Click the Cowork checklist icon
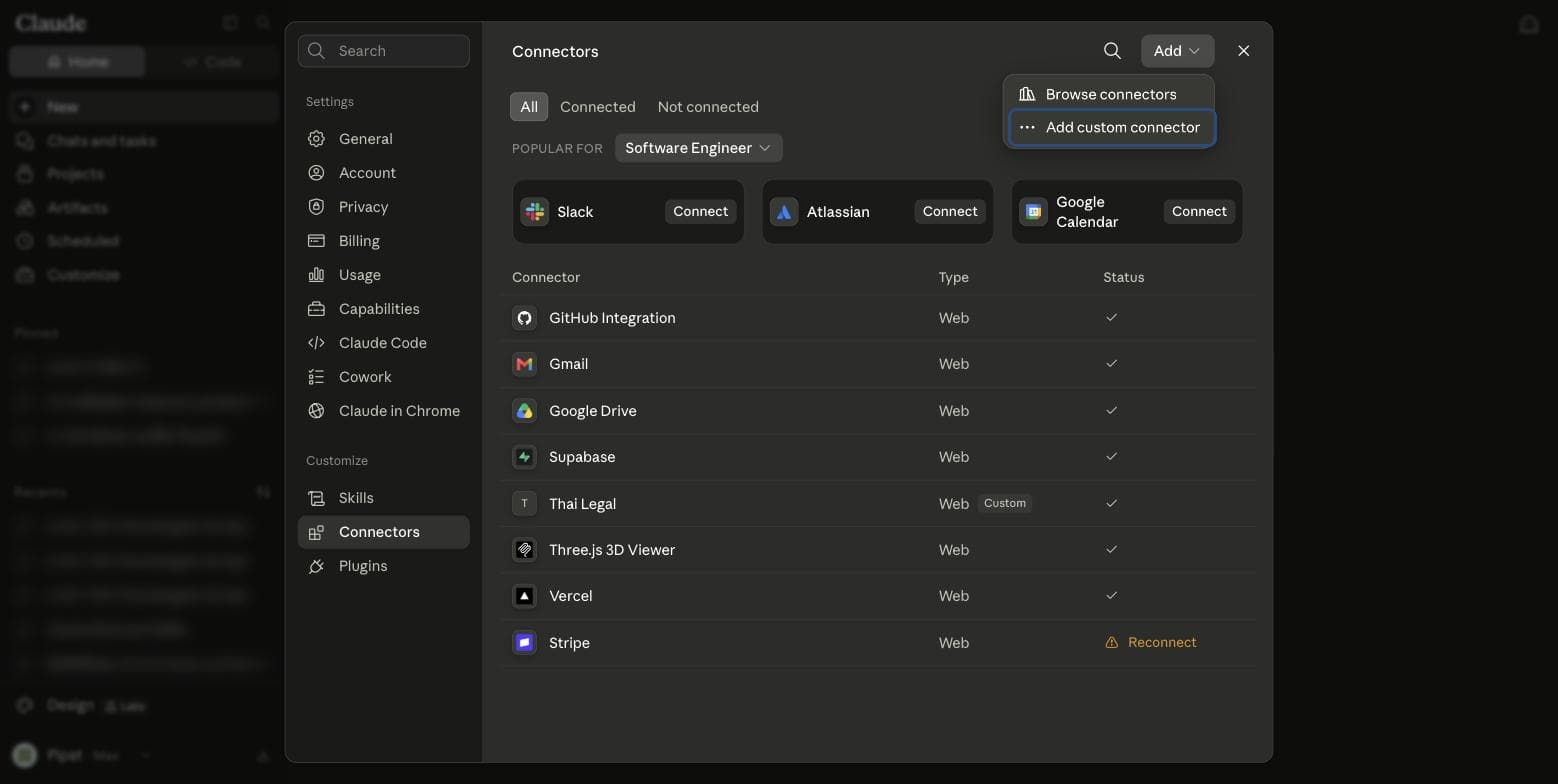Viewport: 1558px width, 784px height. (x=316, y=377)
